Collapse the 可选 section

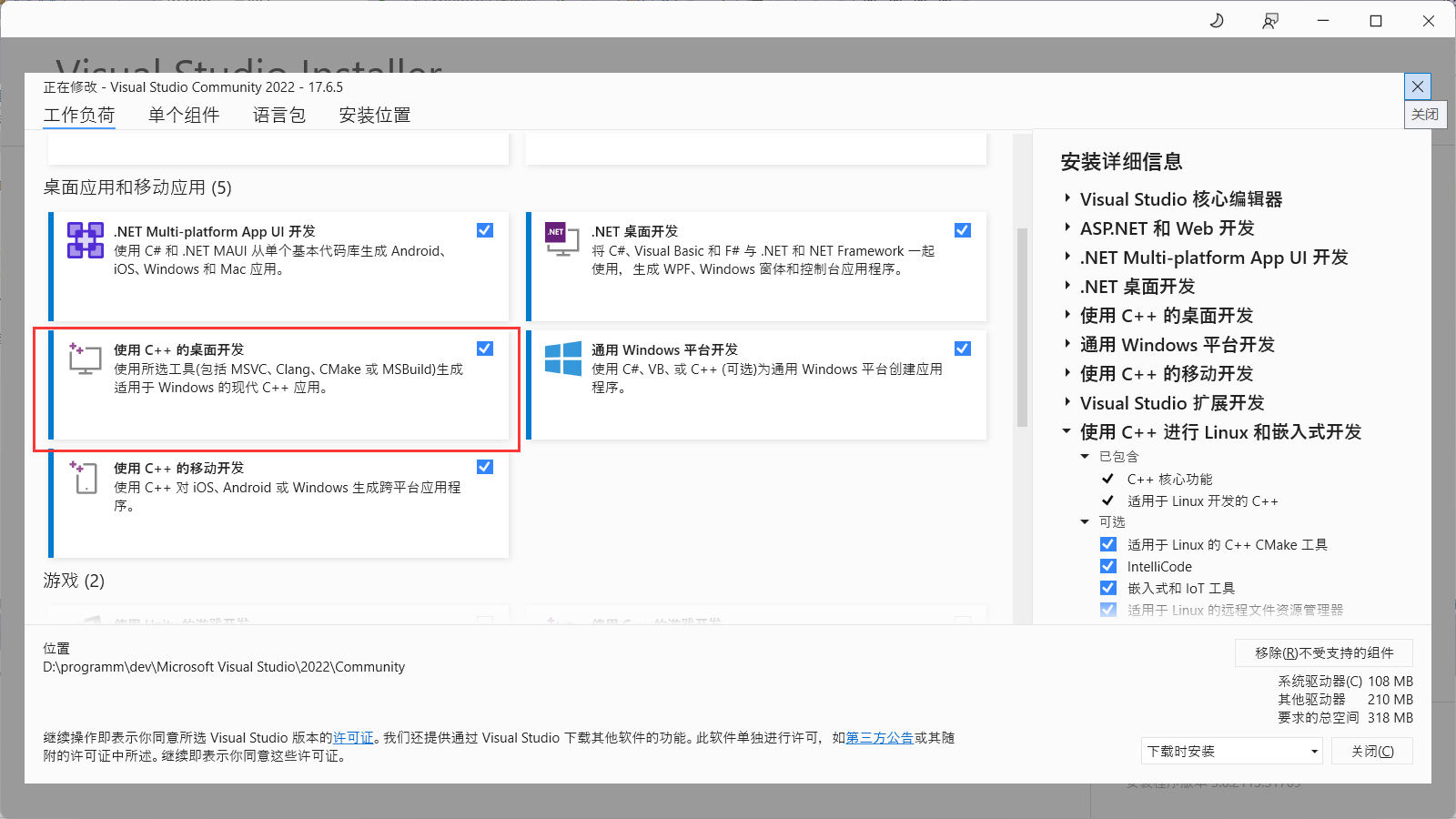[1085, 522]
